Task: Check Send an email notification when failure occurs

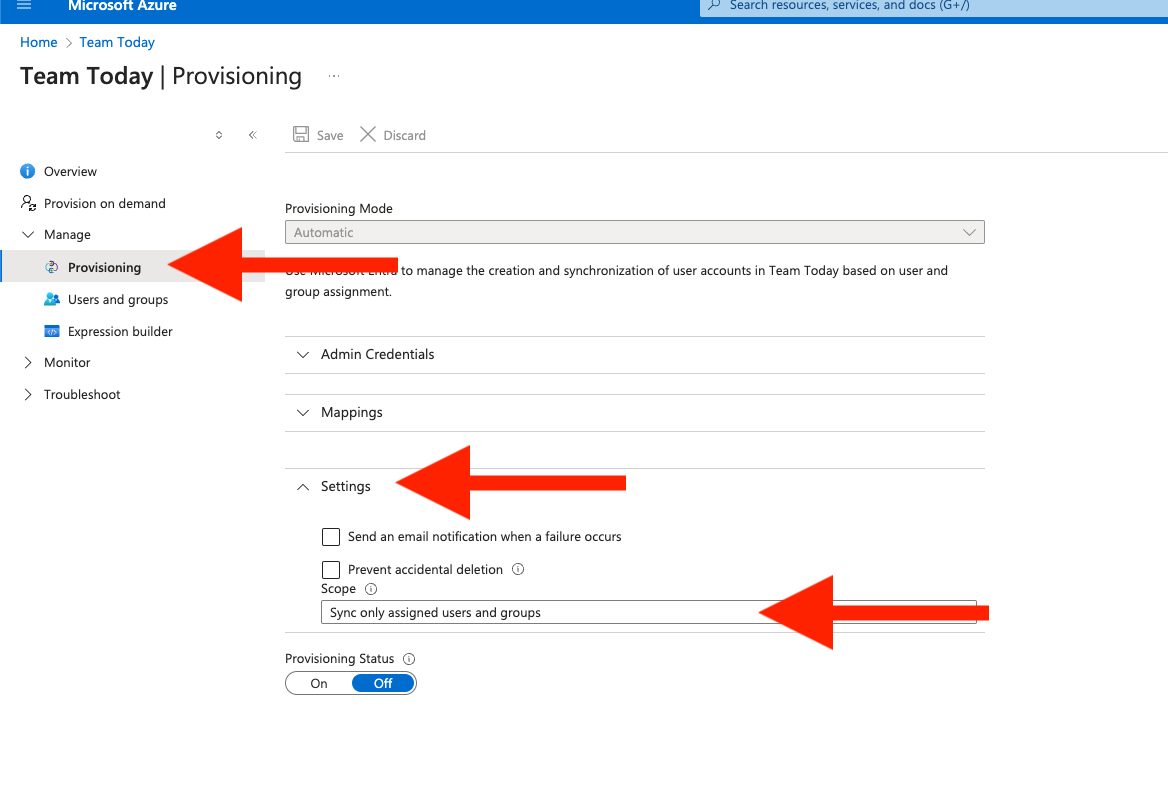Action: (331, 537)
